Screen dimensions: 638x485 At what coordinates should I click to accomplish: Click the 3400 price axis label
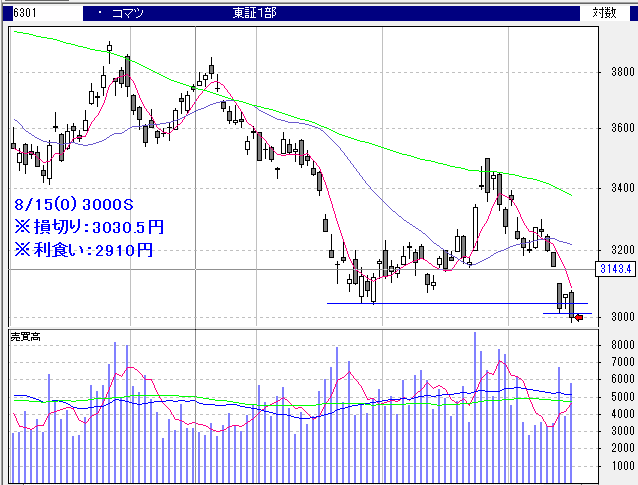click(x=620, y=189)
